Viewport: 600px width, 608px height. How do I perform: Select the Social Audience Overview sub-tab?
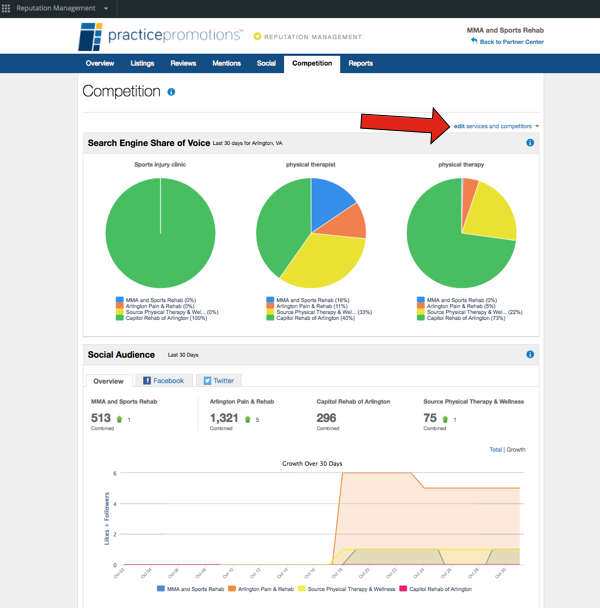pyautogui.click(x=109, y=381)
